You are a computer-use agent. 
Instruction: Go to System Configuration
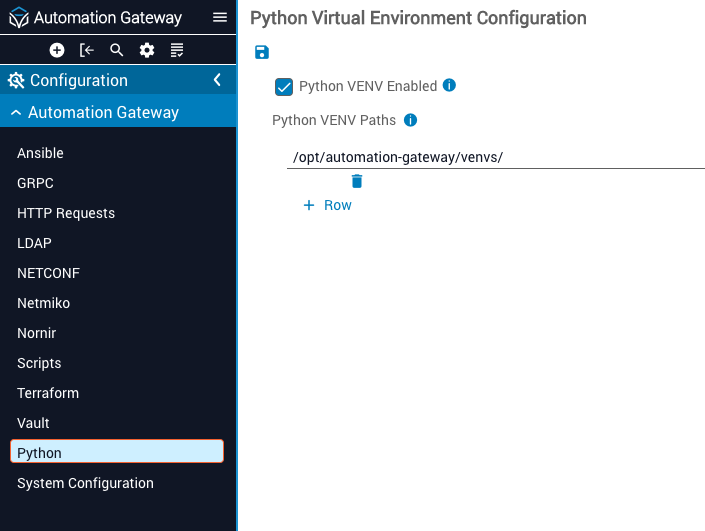(85, 483)
